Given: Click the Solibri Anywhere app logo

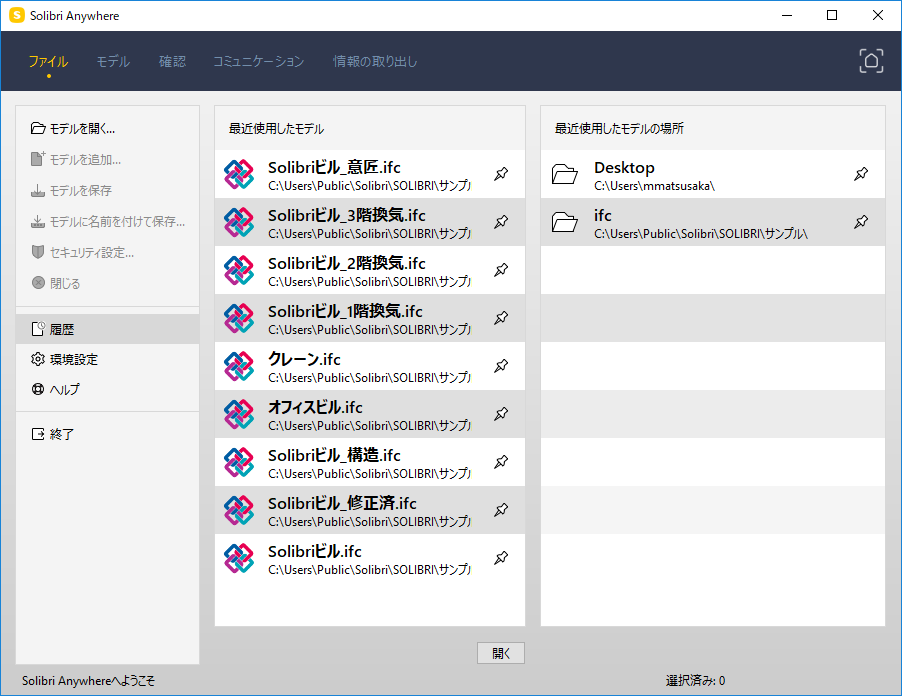Looking at the screenshot, I should click(x=17, y=16).
